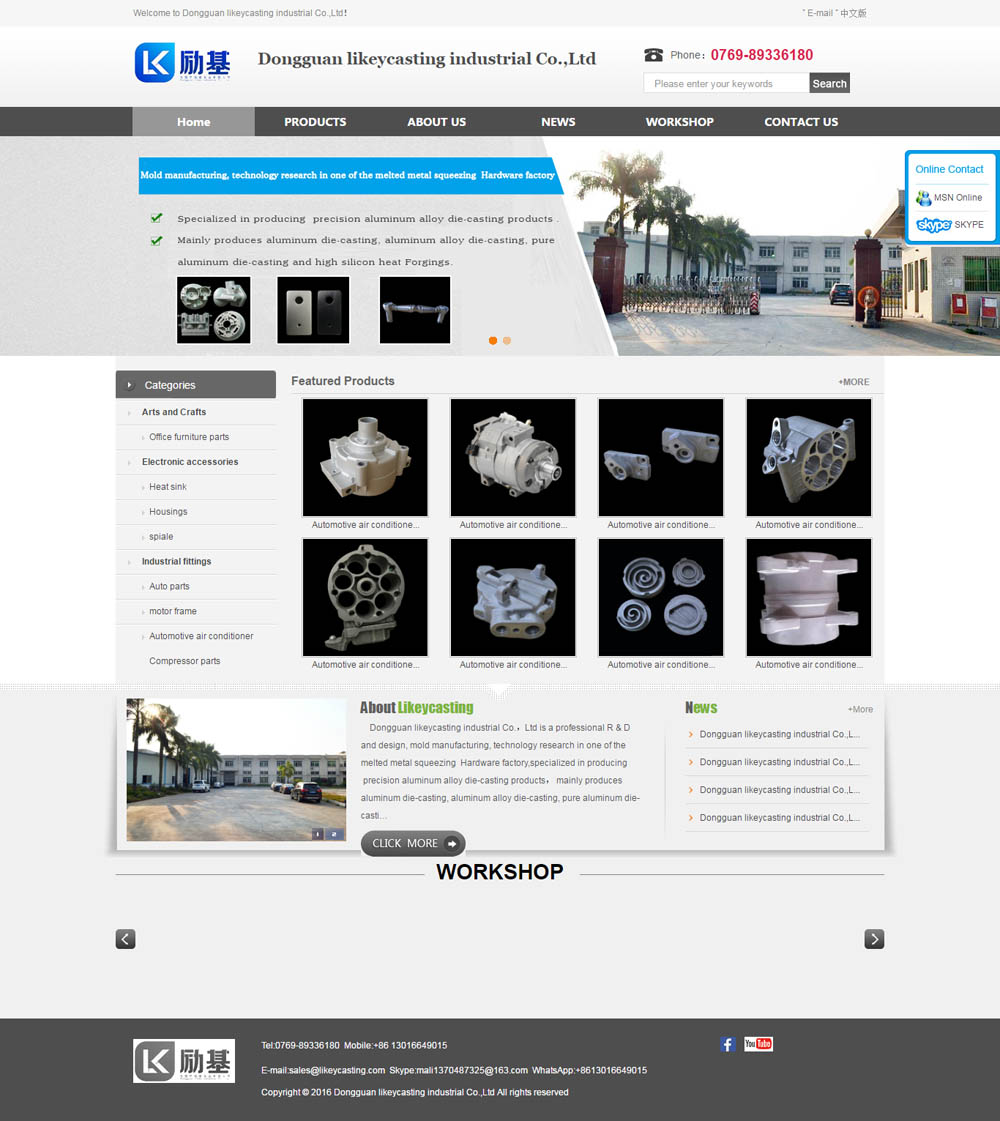
Task: Click the CLICK MORE button
Action: point(413,843)
